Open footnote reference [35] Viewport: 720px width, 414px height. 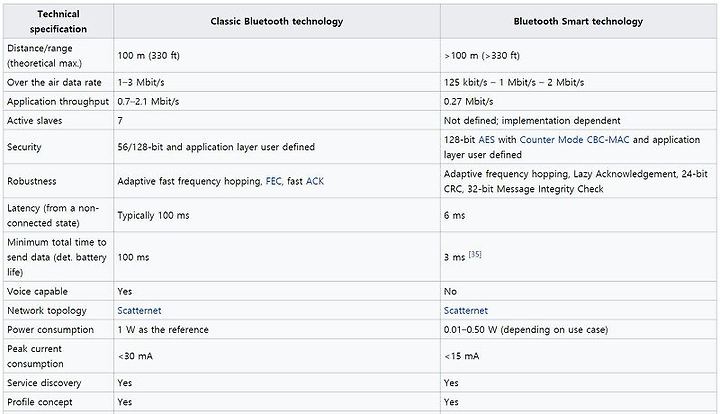475,254
